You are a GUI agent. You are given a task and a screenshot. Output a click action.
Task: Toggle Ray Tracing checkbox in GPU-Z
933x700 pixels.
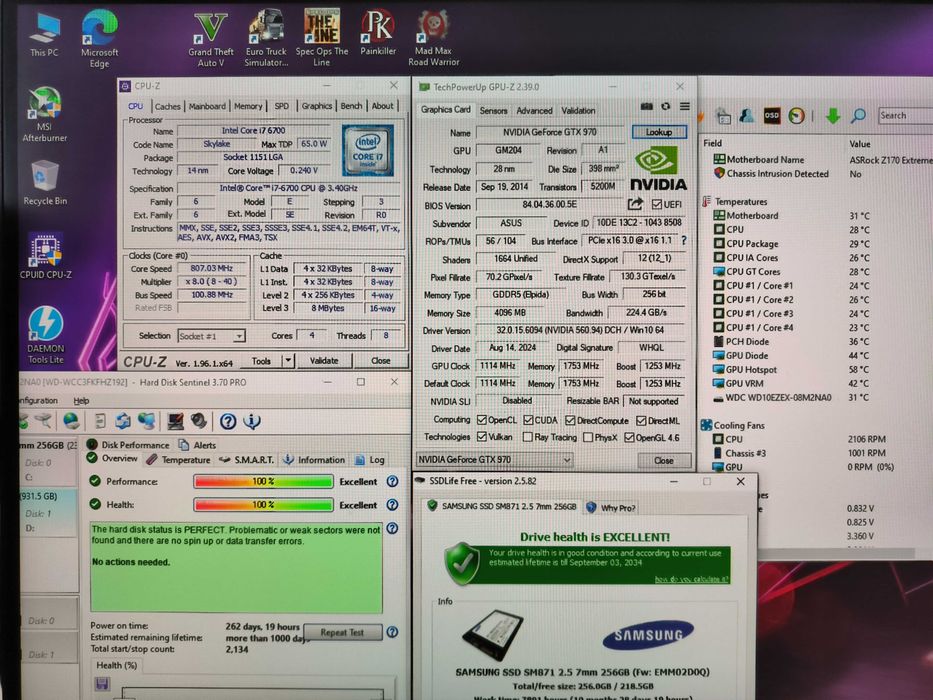(527, 437)
